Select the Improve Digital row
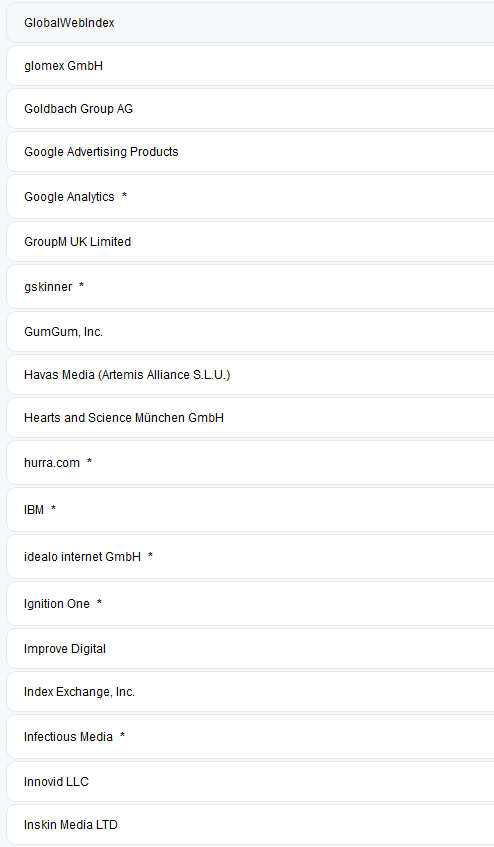 click(x=250, y=649)
